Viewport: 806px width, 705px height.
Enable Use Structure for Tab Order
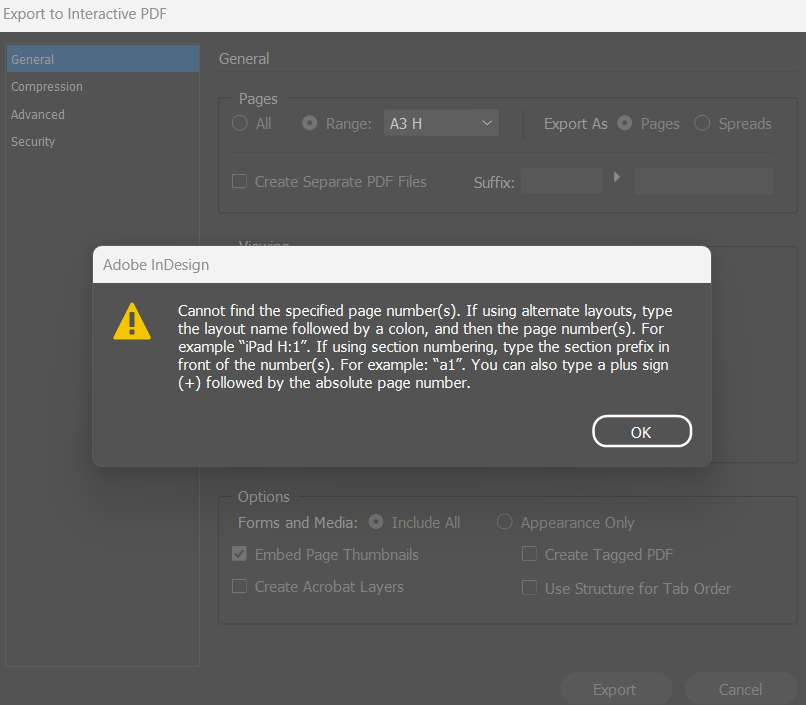point(529,587)
